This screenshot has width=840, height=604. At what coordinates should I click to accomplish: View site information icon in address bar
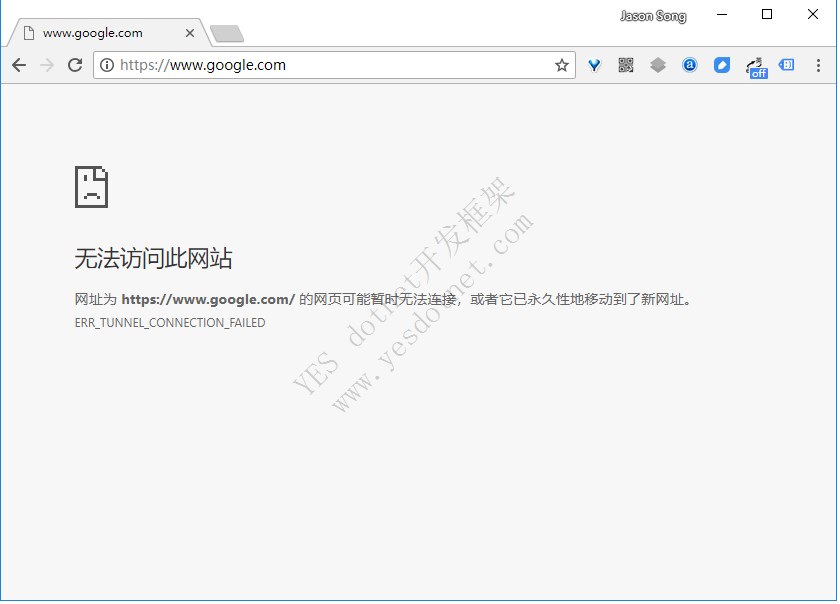coord(107,65)
